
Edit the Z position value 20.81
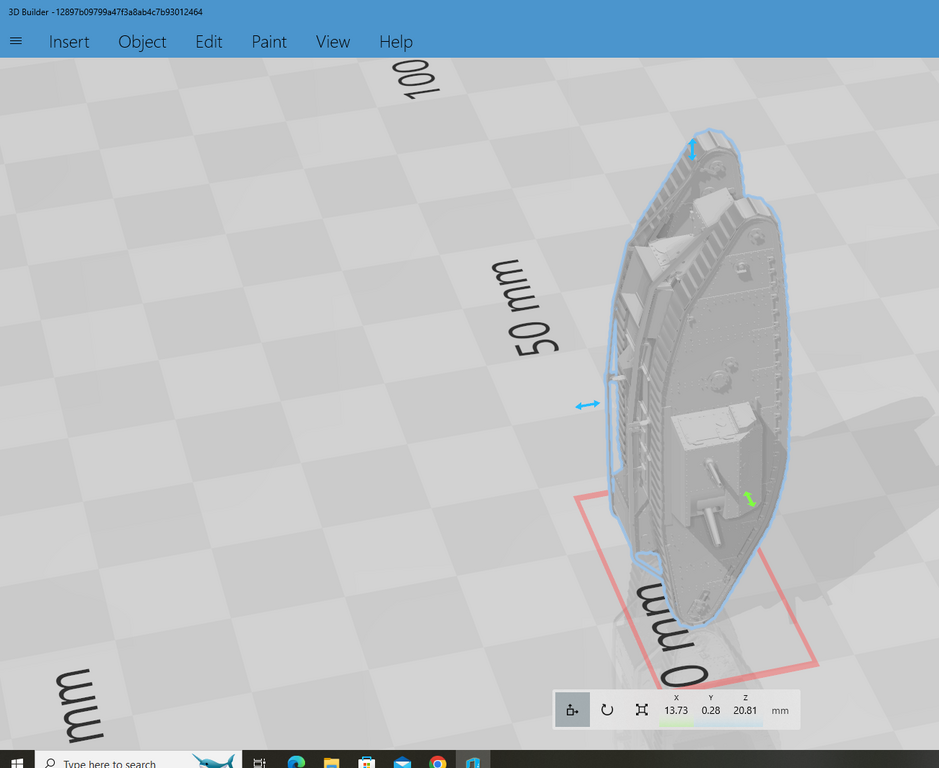[x=745, y=711]
